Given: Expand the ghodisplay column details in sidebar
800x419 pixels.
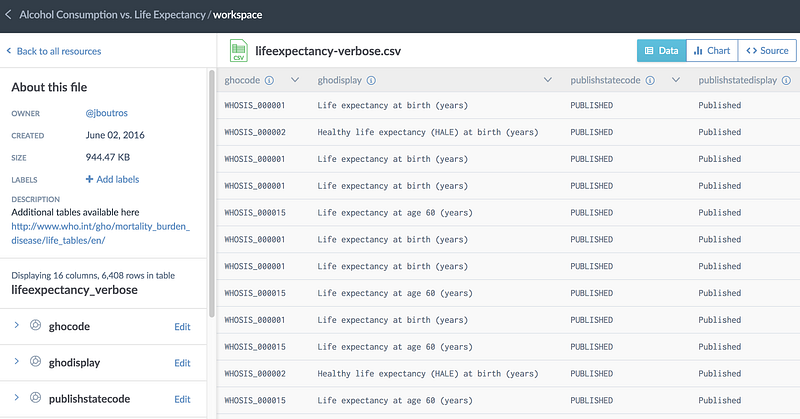Looking at the screenshot, I should coord(17,362).
